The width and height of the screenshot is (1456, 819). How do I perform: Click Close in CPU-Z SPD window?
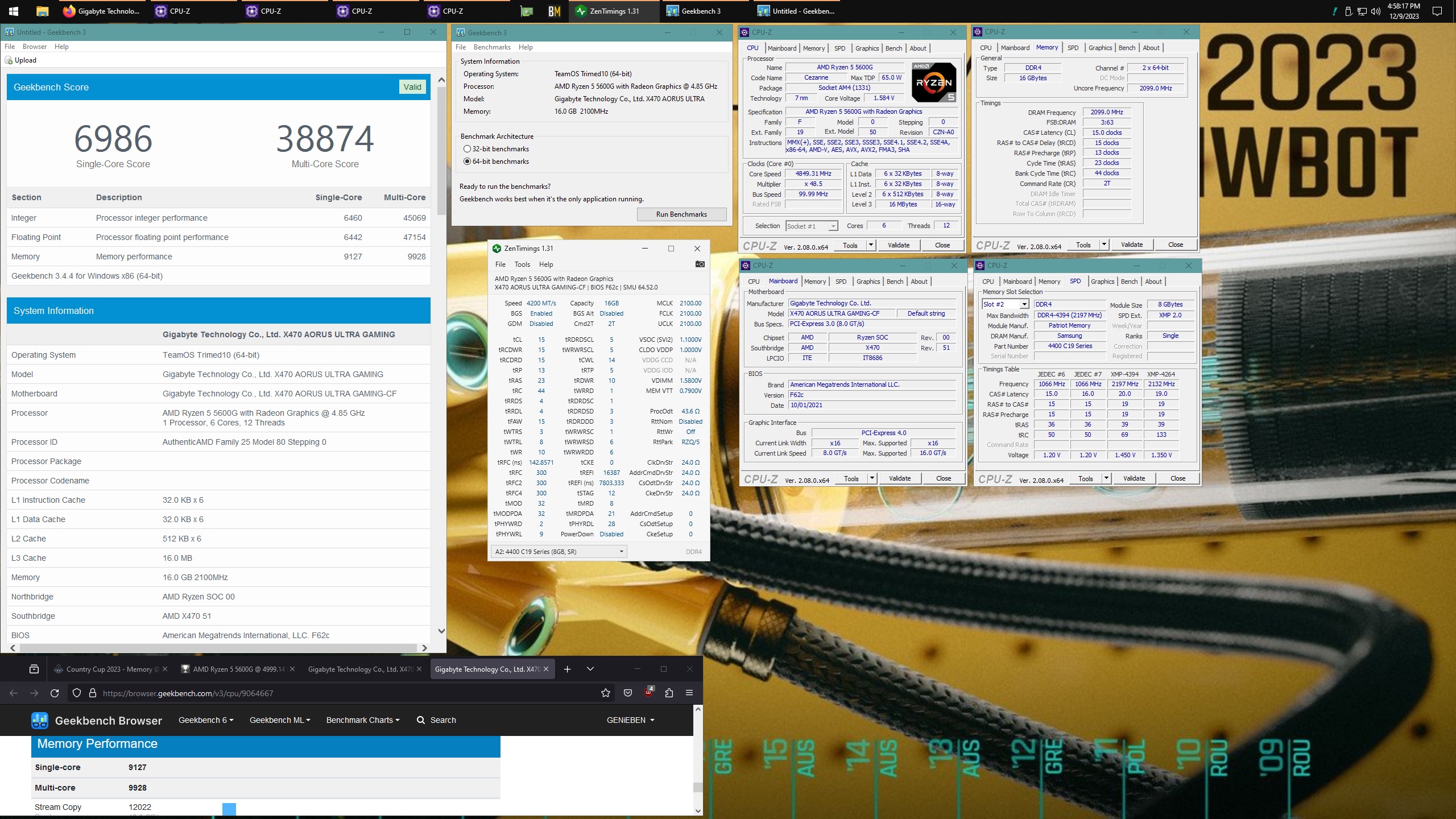(x=1178, y=478)
